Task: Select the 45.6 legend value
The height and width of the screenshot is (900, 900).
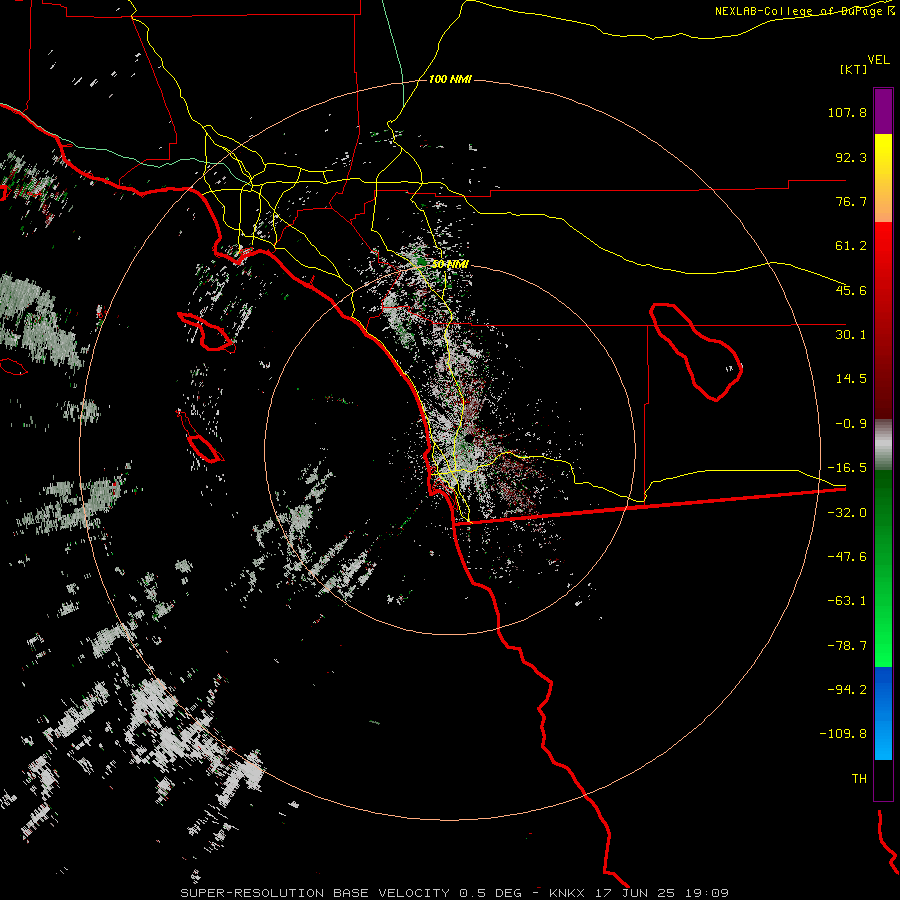Action: point(851,290)
